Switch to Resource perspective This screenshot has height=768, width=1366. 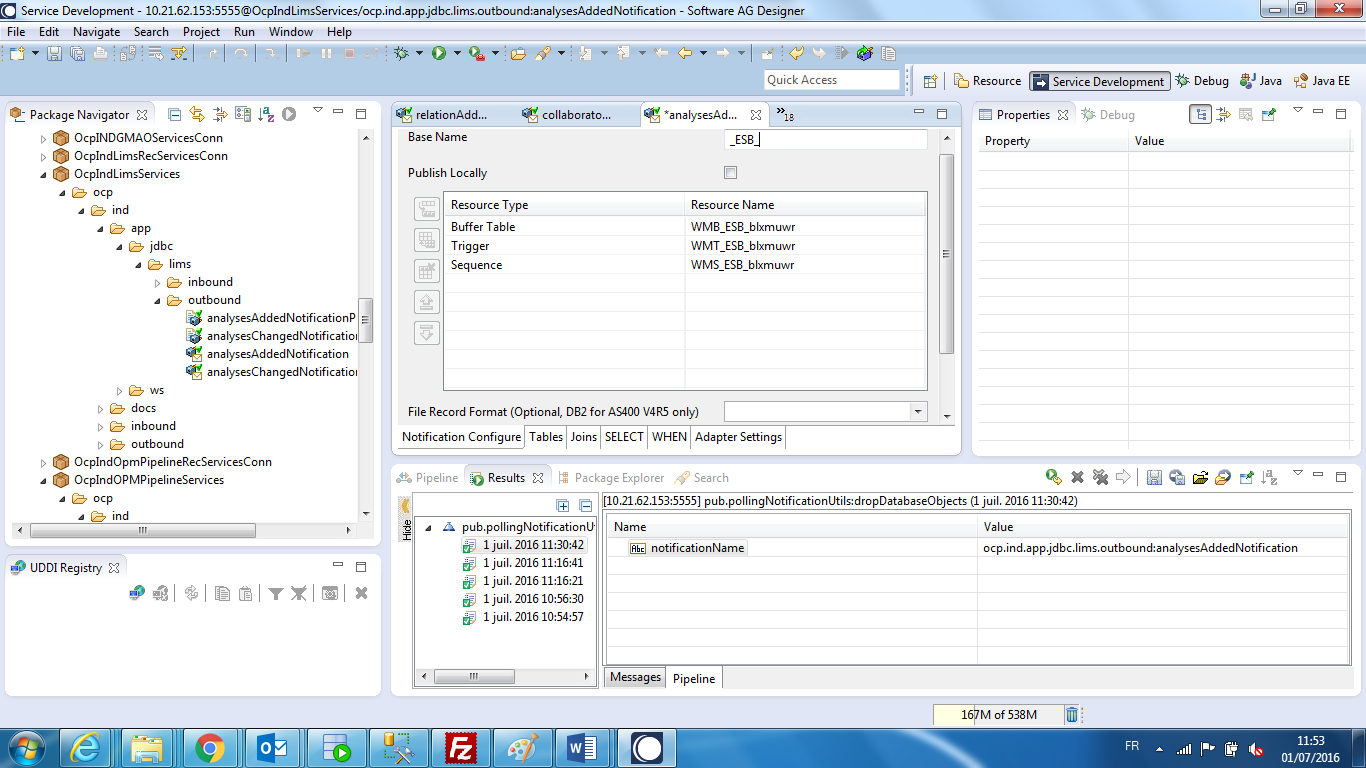987,81
